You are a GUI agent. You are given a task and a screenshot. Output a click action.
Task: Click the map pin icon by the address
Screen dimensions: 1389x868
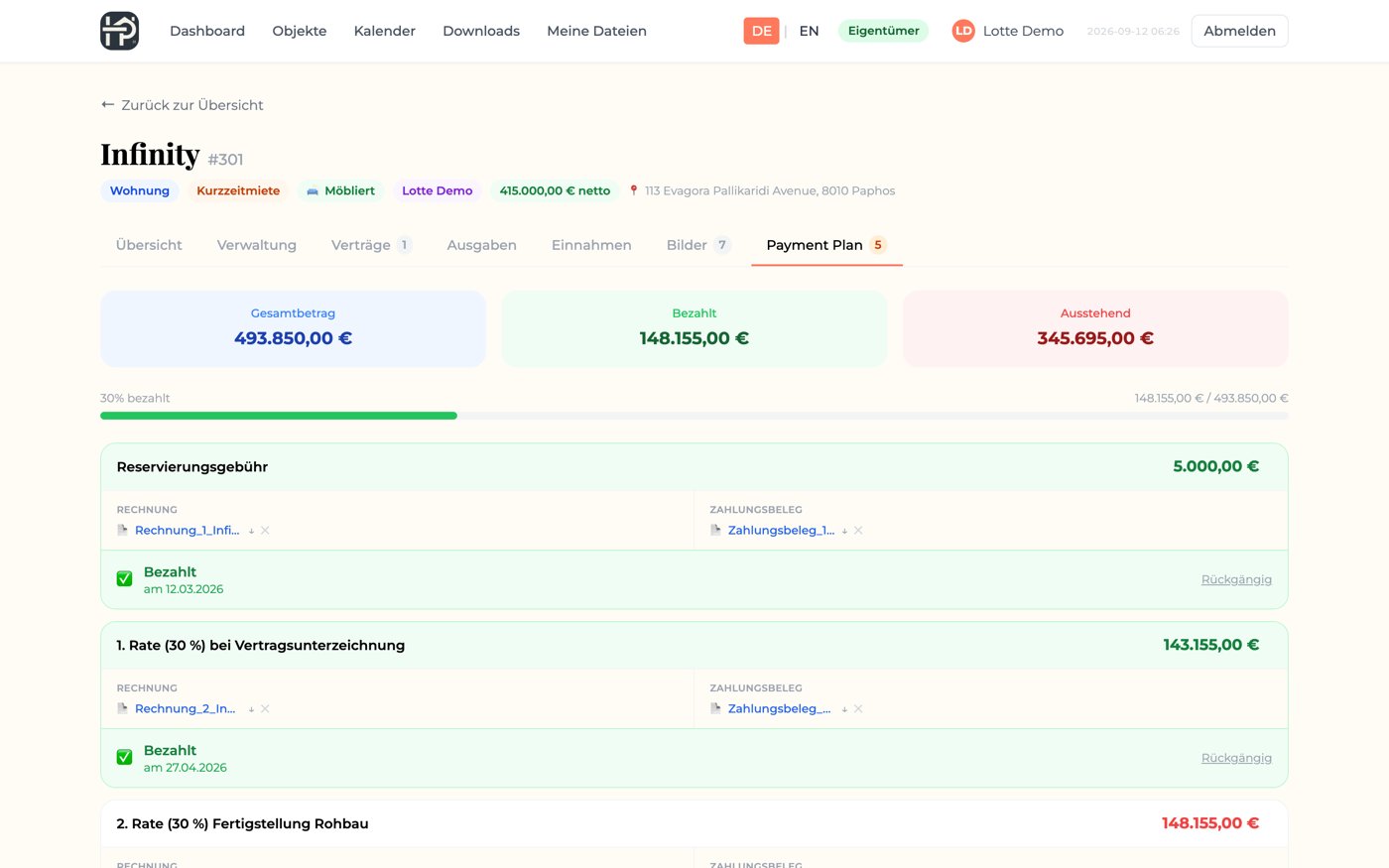634,190
